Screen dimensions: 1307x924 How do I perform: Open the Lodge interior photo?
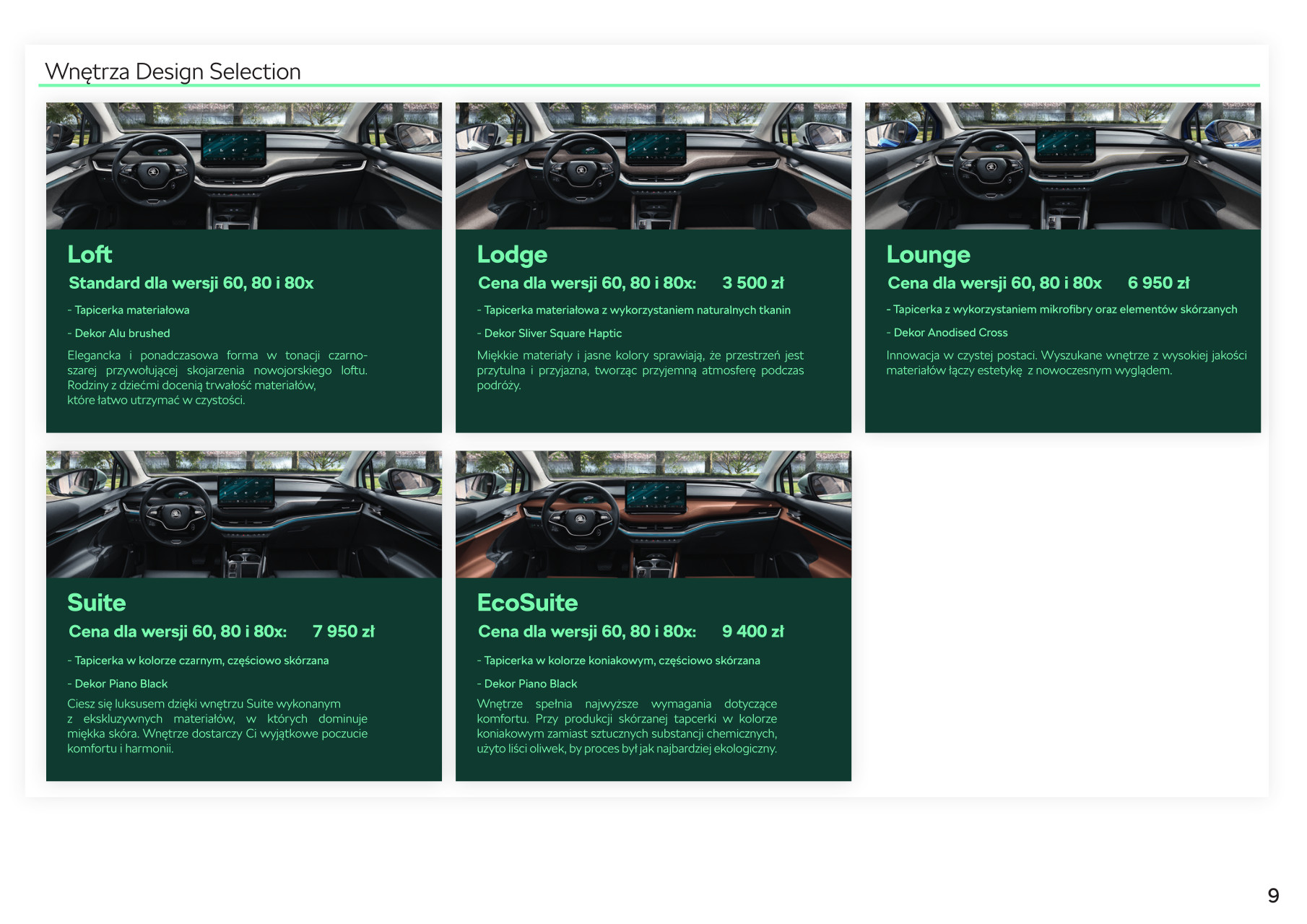click(653, 166)
